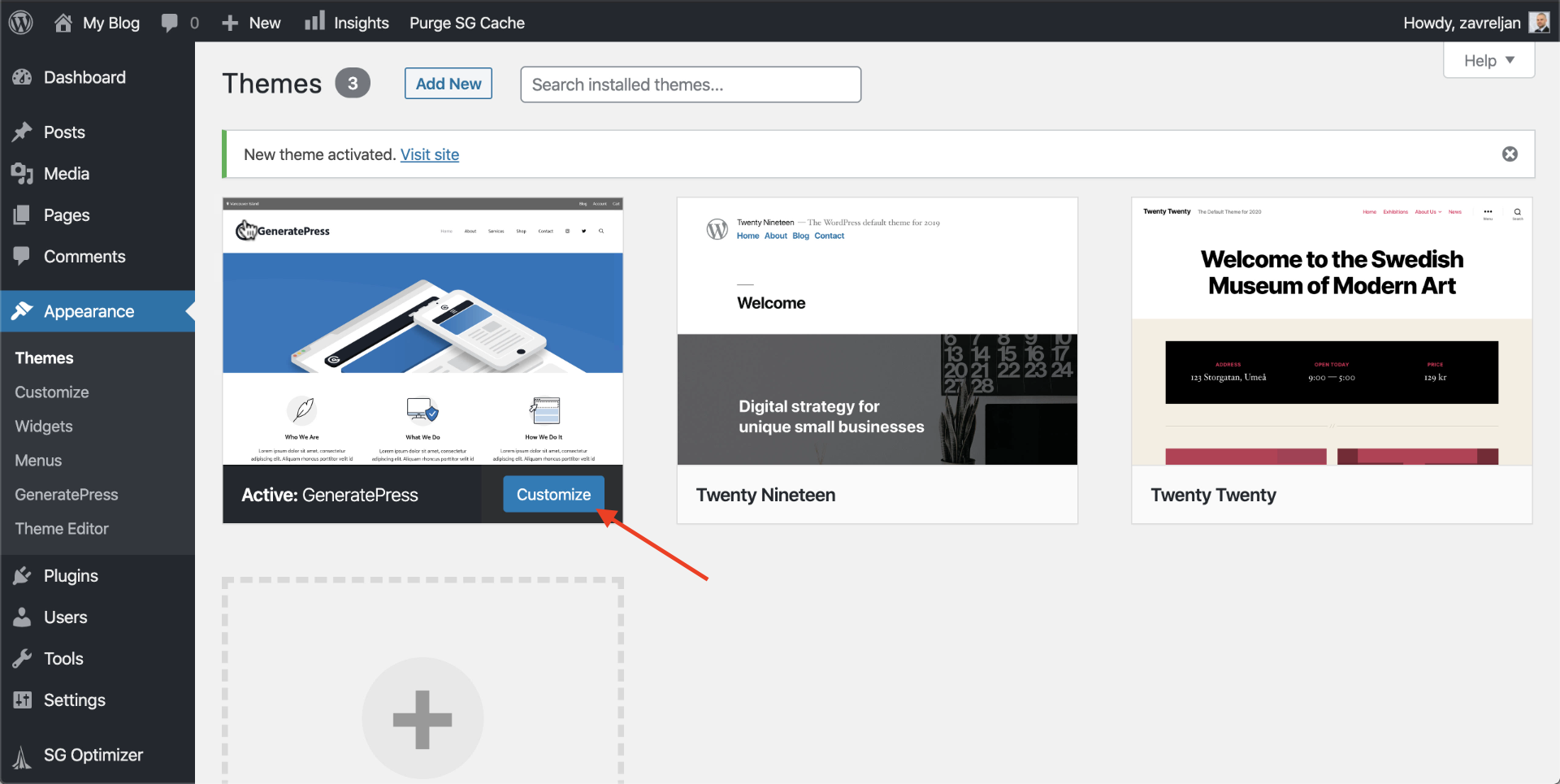The height and width of the screenshot is (784, 1560).
Task: Click the Users person icon
Action: (x=22, y=617)
